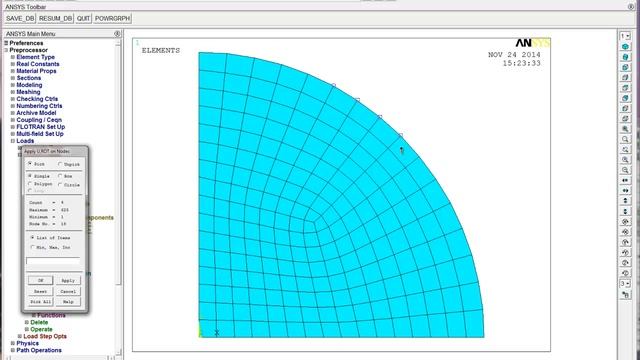The image size is (640, 360).
Task: Select the Unpick radio button
Action: pyautogui.click(x=60, y=164)
